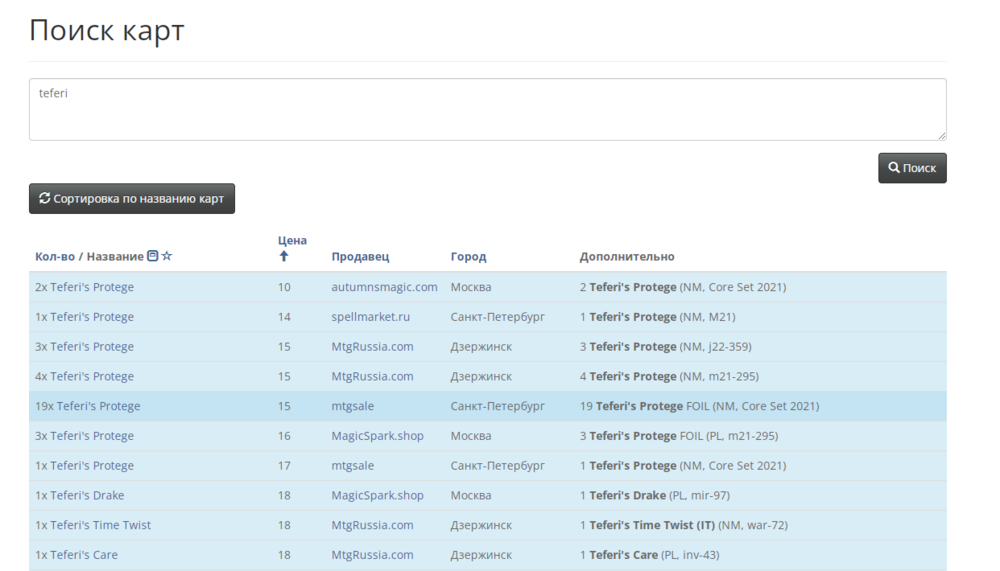Click the star icon in the name header
The height and width of the screenshot is (571, 1000).
click(167, 257)
